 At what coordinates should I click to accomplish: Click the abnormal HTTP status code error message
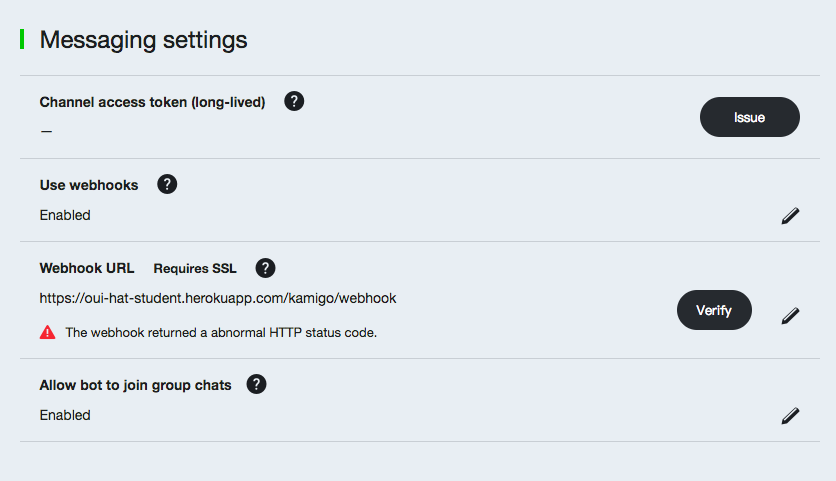[221, 332]
